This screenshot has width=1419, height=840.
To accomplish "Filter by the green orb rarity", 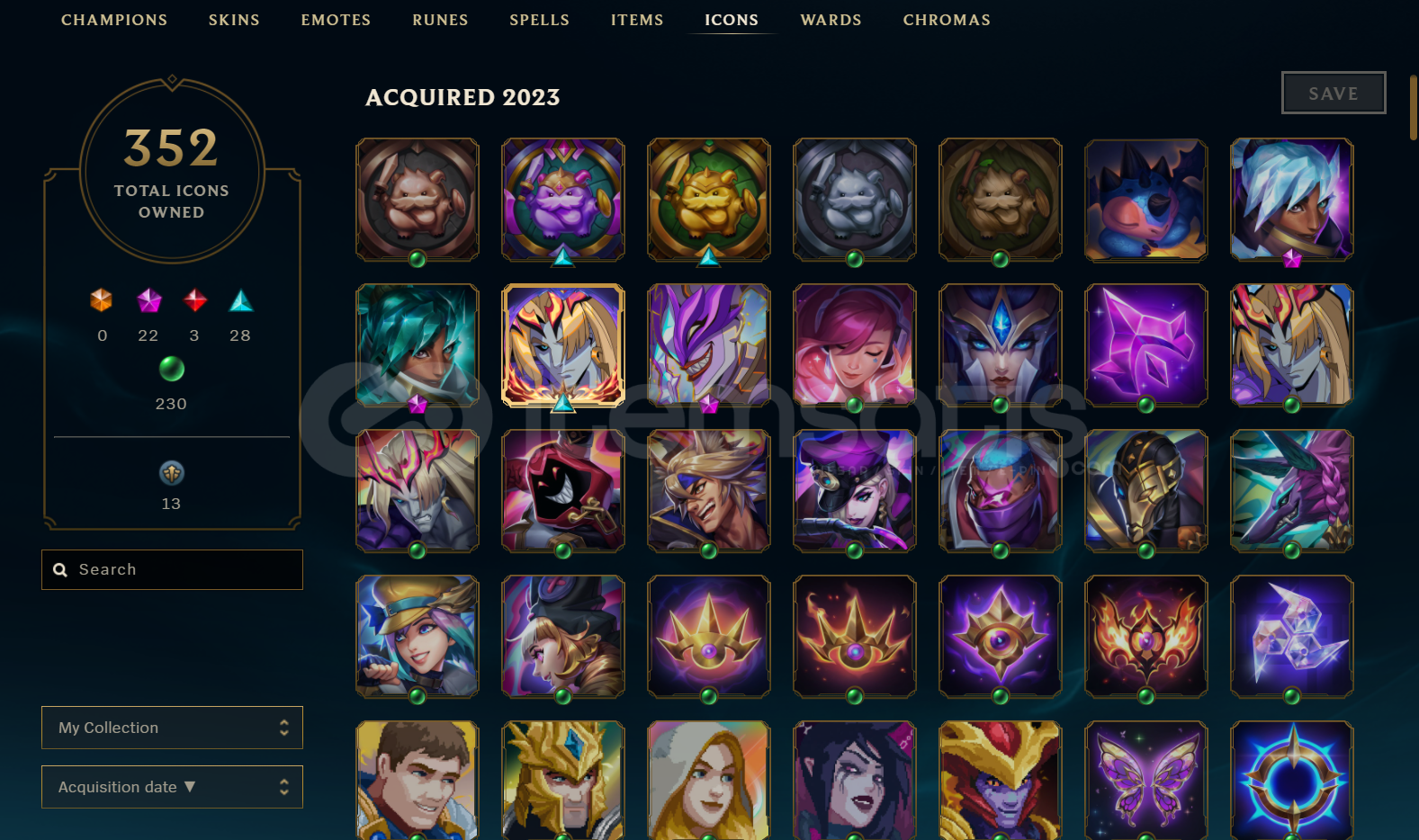I will click(x=171, y=369).
